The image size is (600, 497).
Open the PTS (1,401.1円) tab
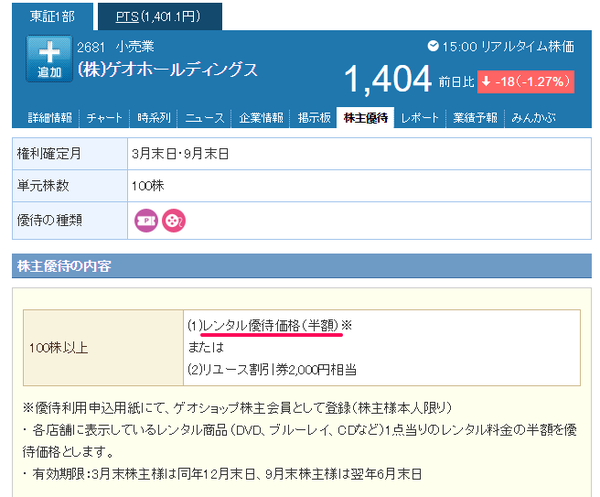click(160, 16)
